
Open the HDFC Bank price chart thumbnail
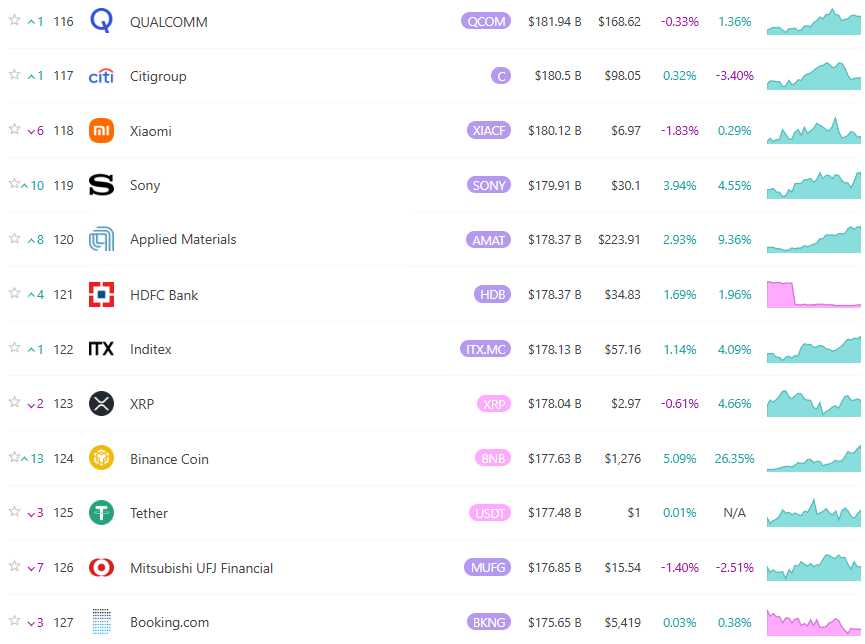tap(813, 294)
